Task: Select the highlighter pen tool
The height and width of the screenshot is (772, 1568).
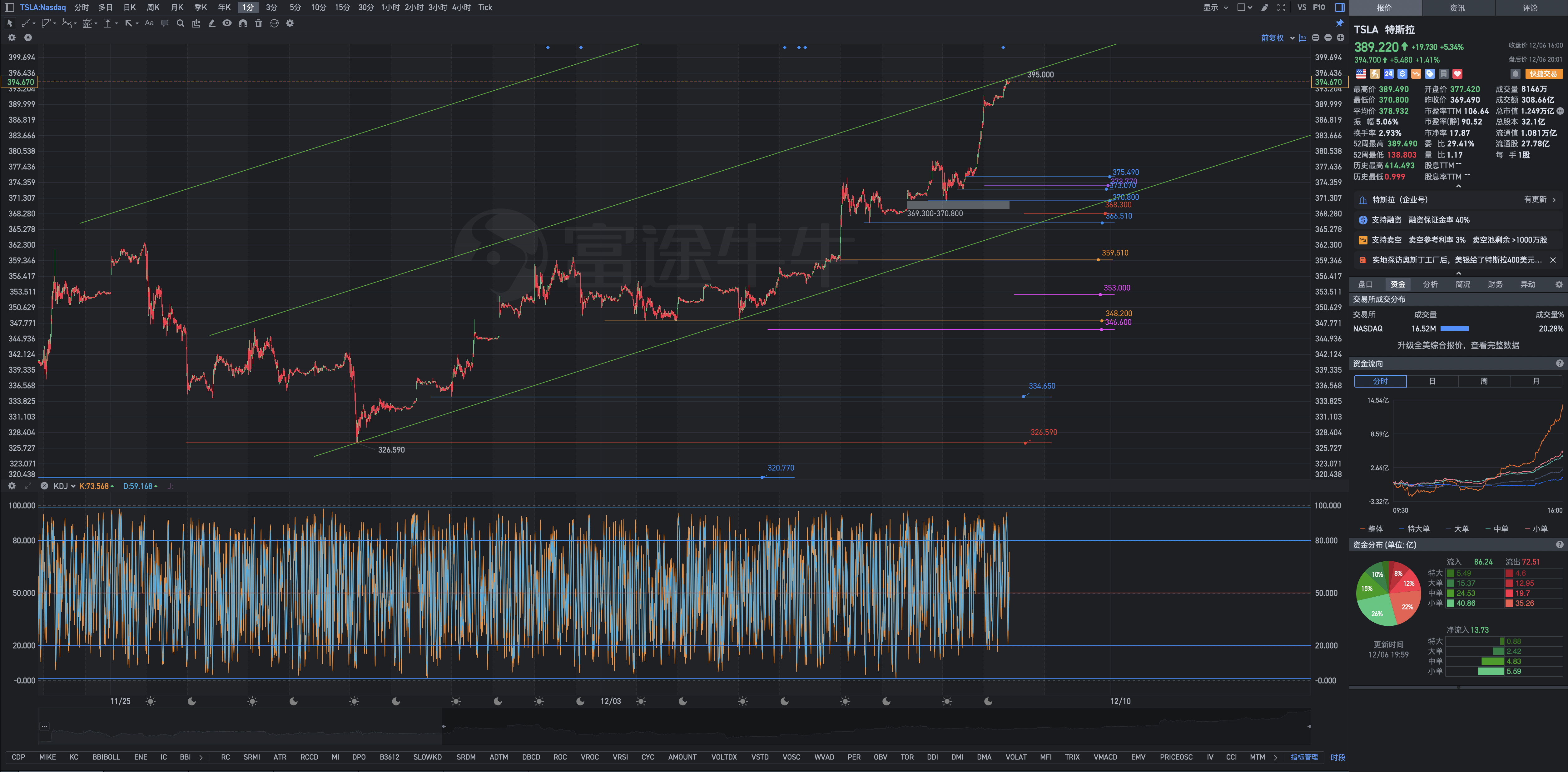Action: [x=212, y=23]
